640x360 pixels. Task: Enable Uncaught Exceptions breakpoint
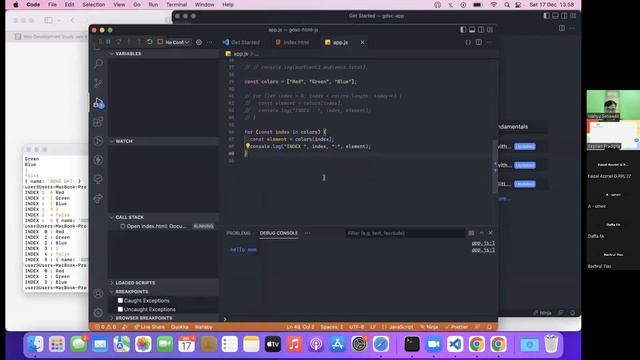[120, 309]
